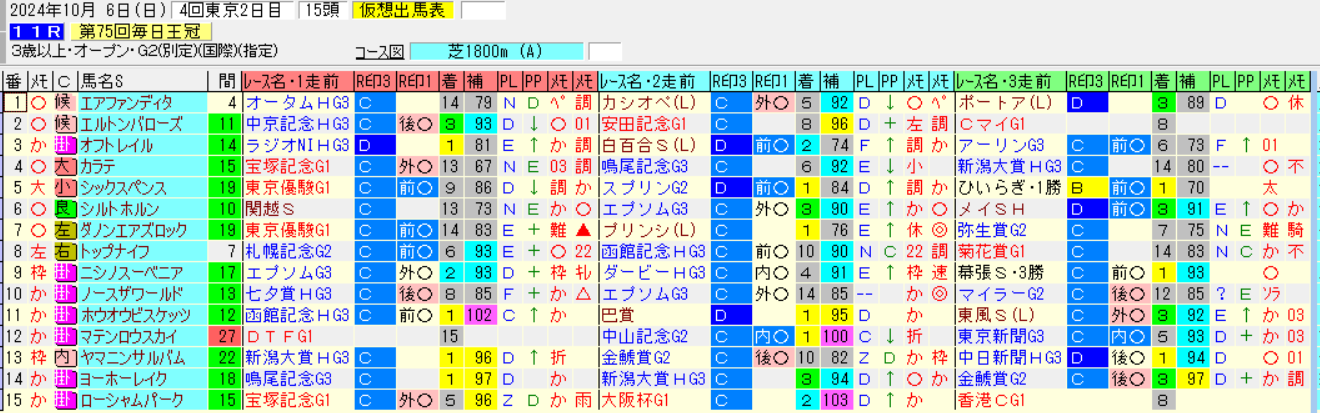Click the 馬名S column header
The height and width of the screenshot is (413, 1320).
tap(143, 82)
